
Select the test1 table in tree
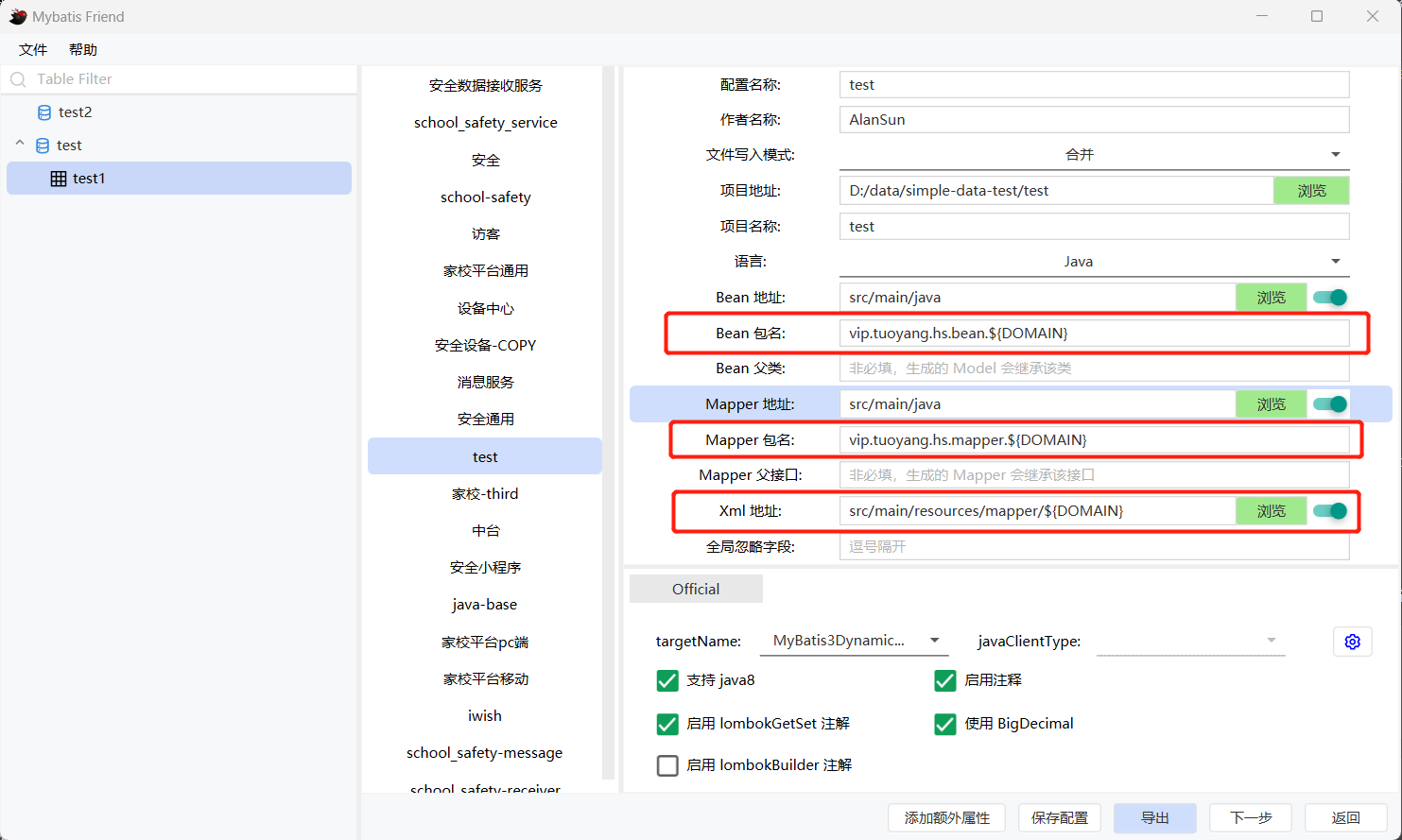180,179
